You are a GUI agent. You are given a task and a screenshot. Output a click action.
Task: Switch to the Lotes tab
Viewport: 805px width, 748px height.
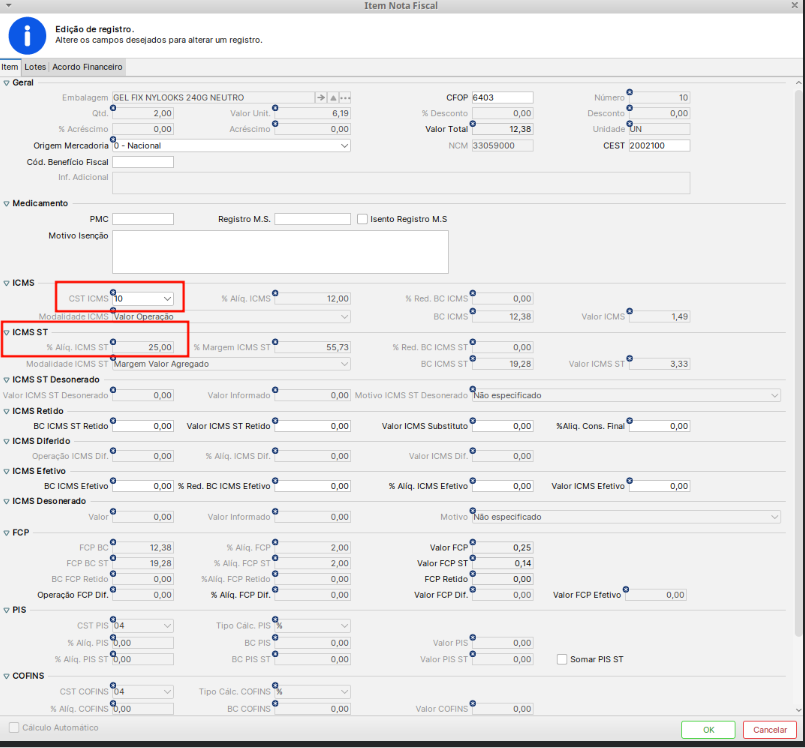(35, 67)
